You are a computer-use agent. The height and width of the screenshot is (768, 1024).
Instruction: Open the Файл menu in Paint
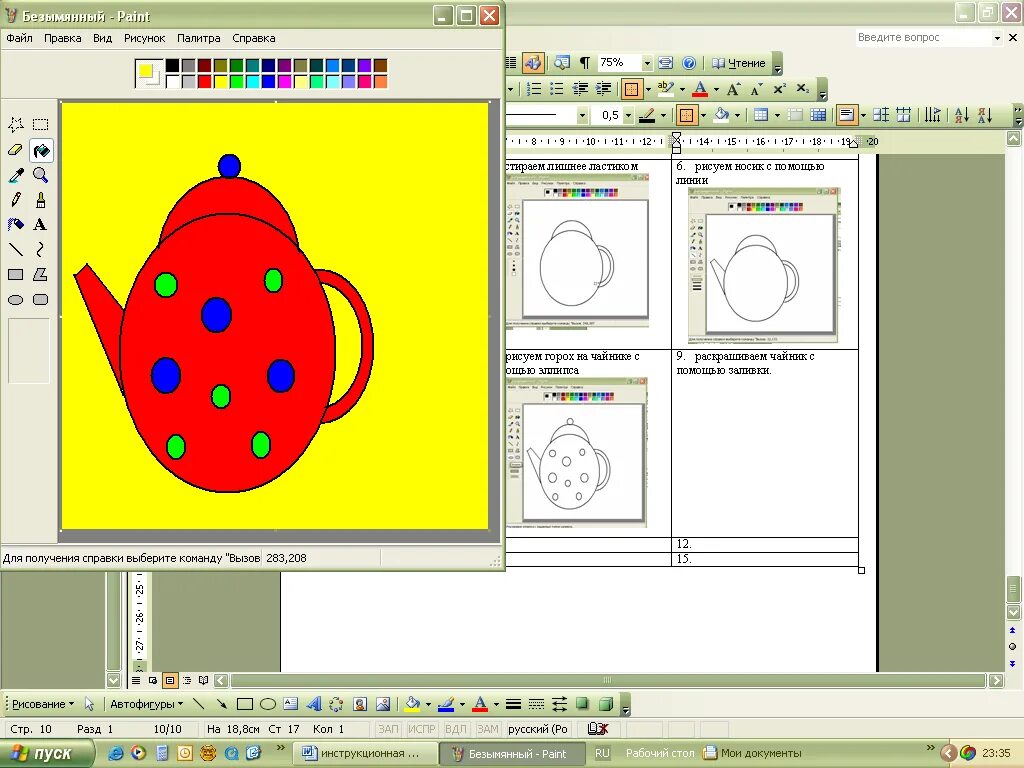tap(20, 38)
